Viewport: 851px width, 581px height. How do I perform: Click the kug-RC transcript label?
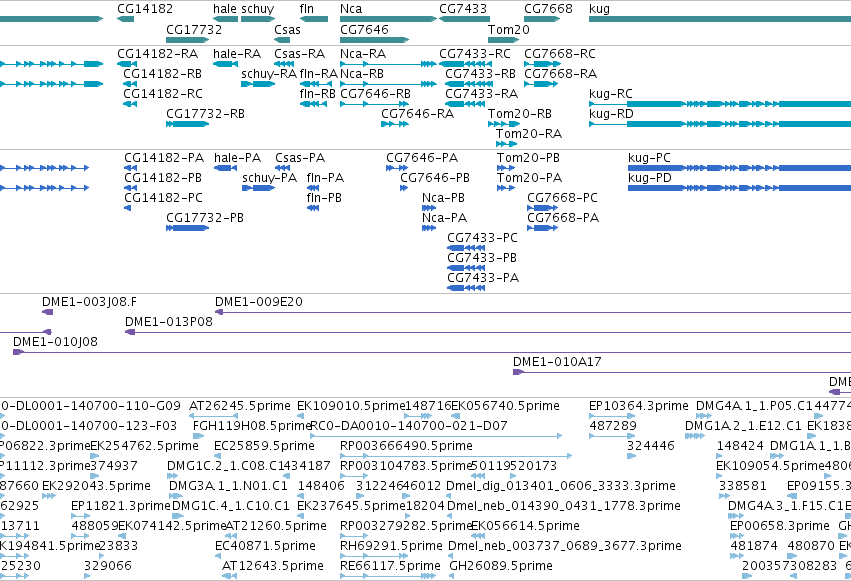611,94
